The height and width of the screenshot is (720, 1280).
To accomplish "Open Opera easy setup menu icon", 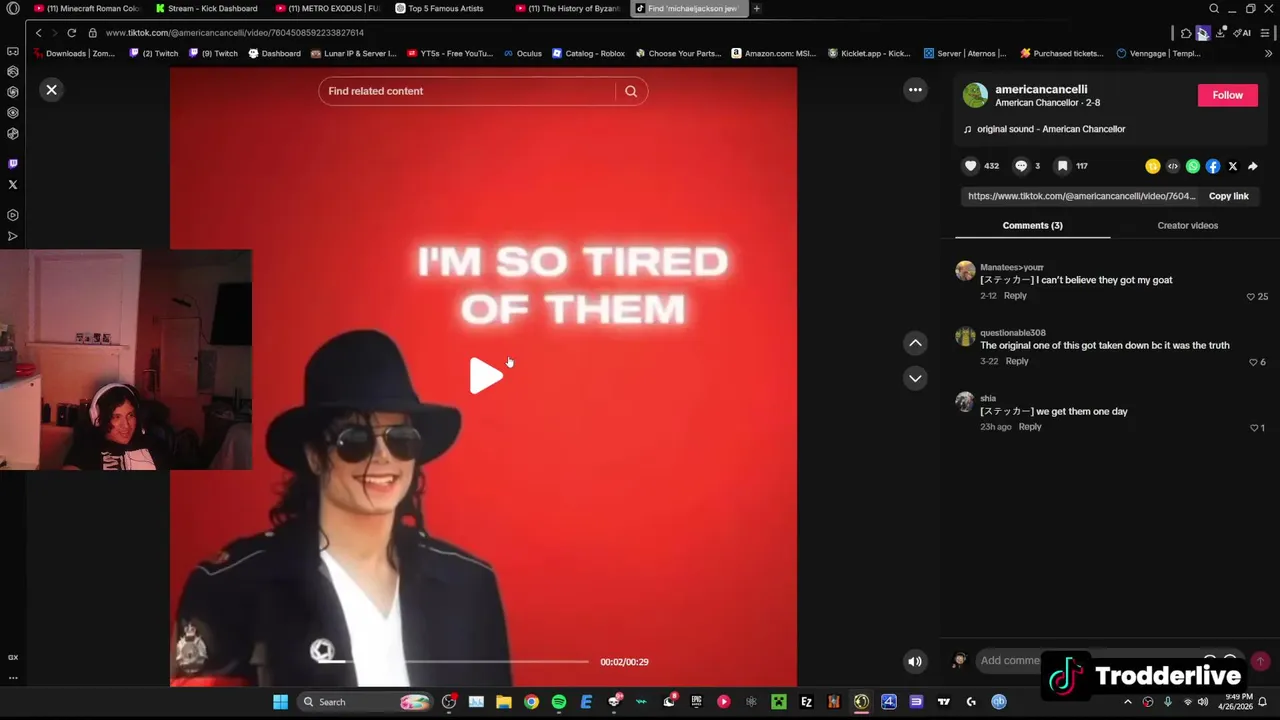I will 1265,33.
